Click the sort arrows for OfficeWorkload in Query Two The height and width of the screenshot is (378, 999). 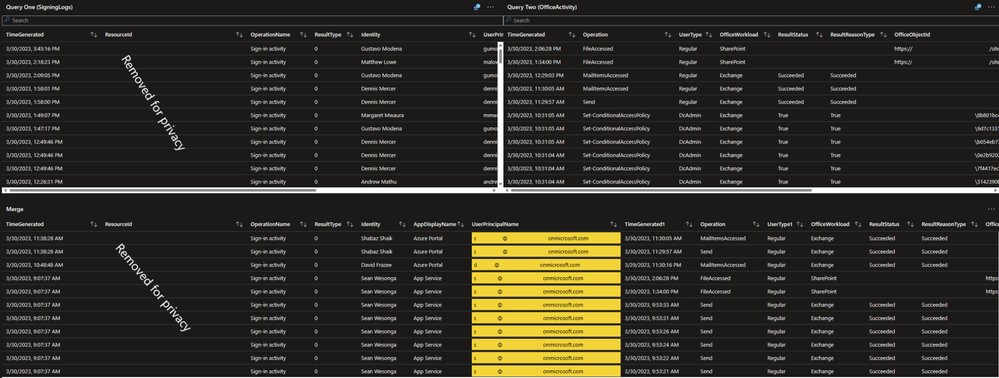766,34
